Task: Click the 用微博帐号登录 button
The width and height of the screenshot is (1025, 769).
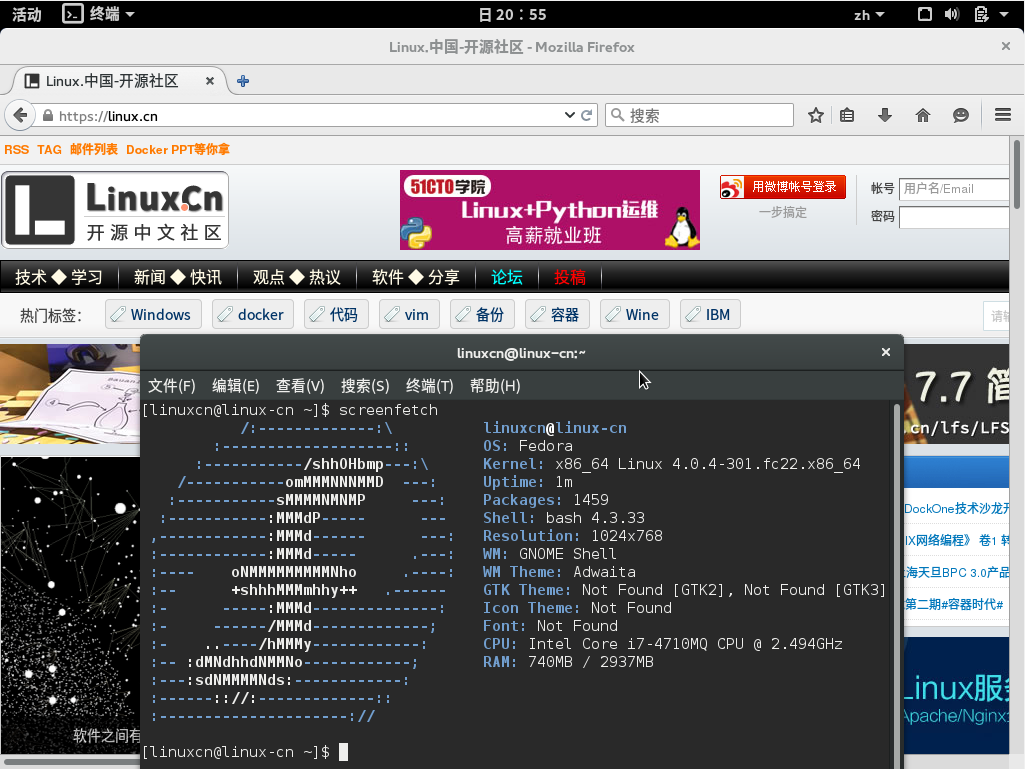Action: click(783, 187)
